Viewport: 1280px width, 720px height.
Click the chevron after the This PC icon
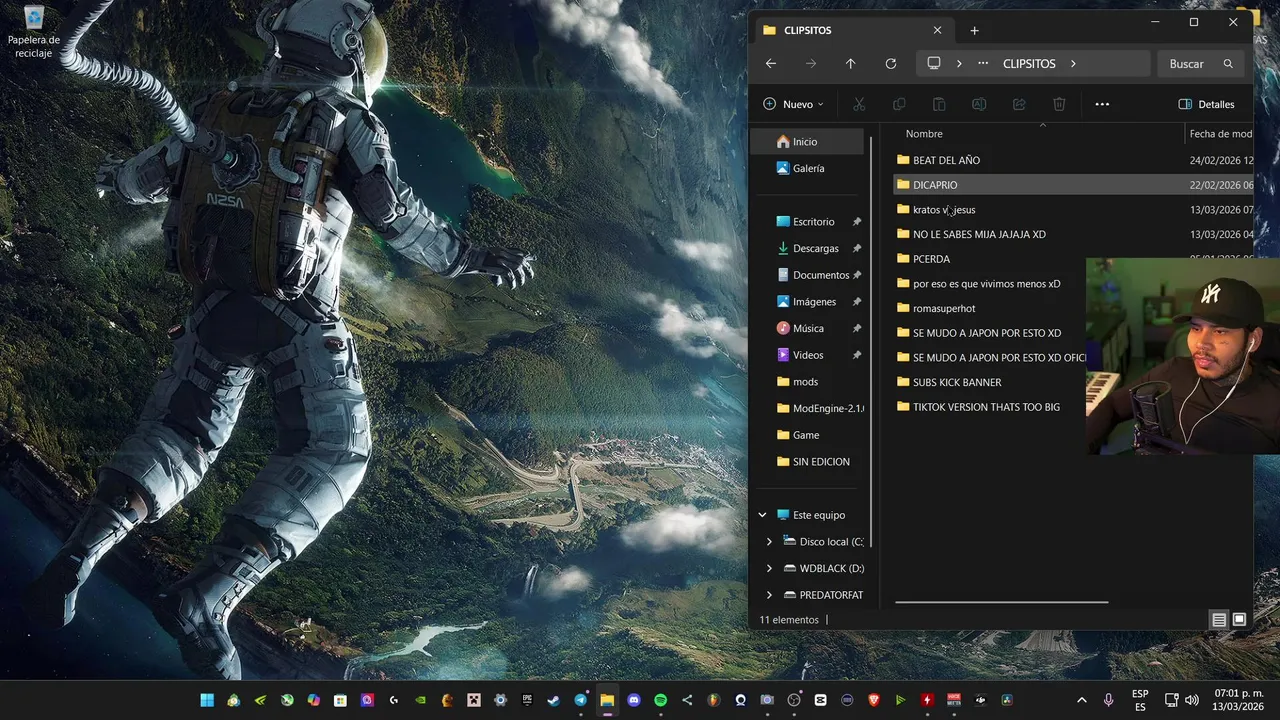pyautogui.click(x=959, y=63)
